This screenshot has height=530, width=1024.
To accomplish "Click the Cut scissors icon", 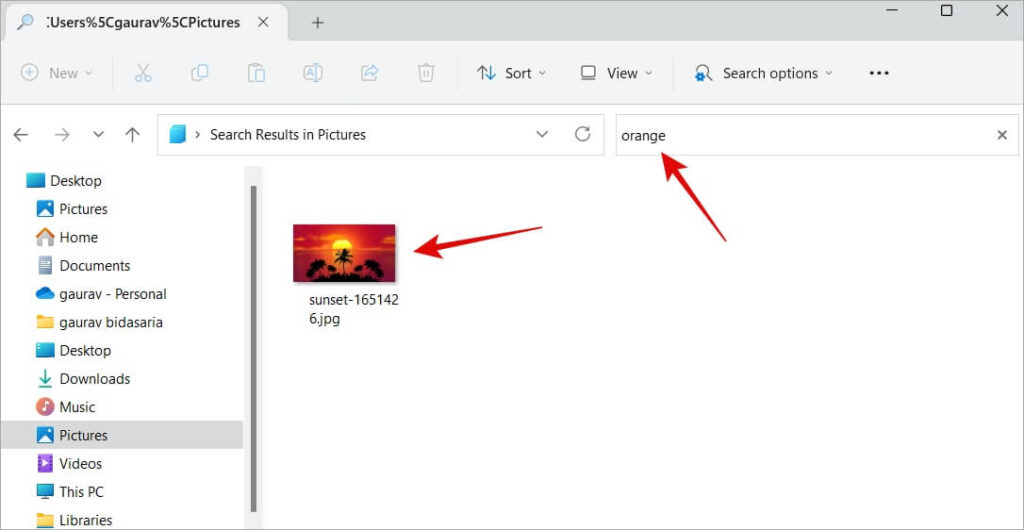I will pos(143,72).
